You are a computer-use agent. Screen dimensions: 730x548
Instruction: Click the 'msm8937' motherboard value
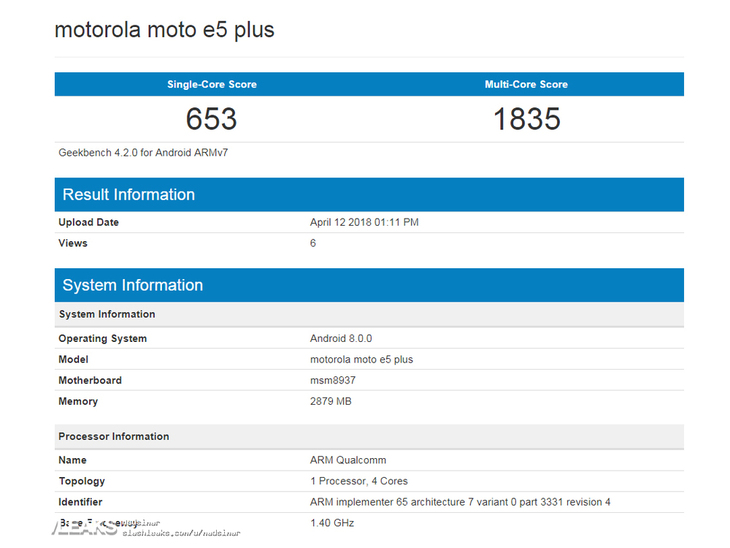(332, 380)
